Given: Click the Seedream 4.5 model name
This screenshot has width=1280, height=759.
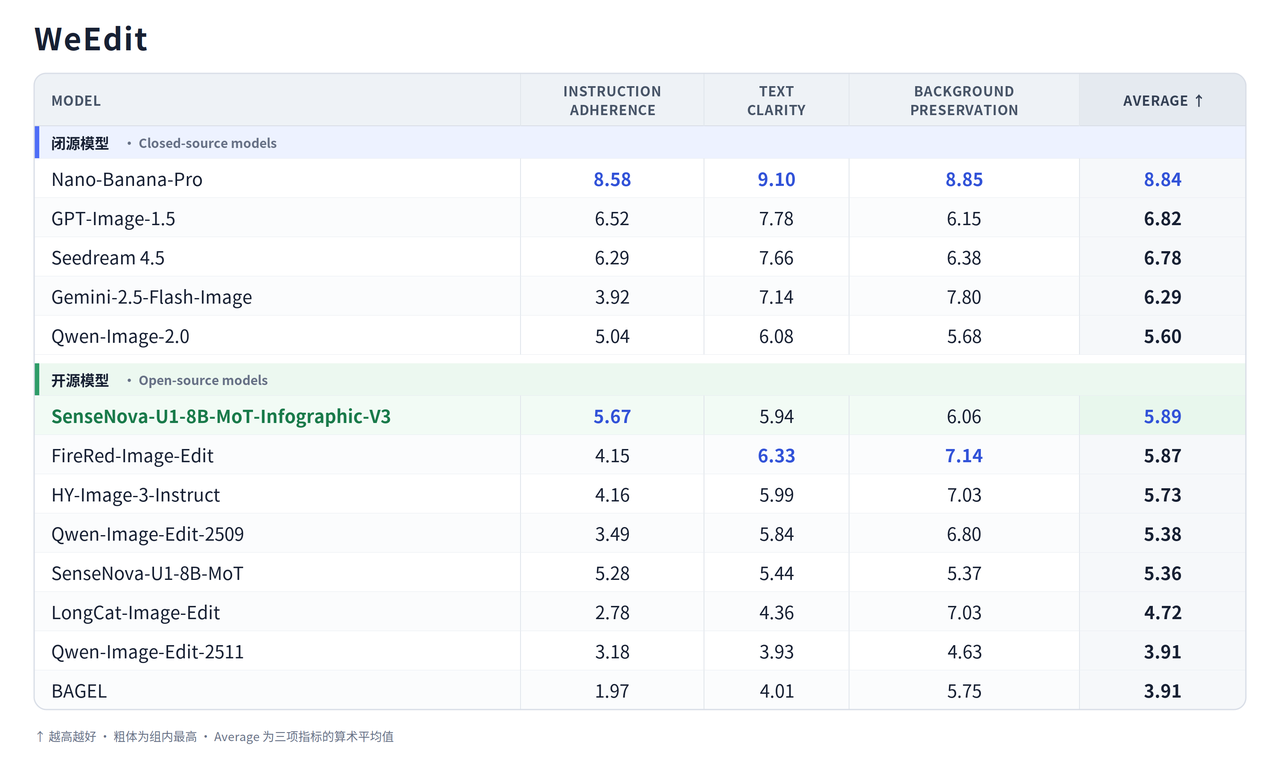Looking at the screenshot, I should tap(108, 257).
